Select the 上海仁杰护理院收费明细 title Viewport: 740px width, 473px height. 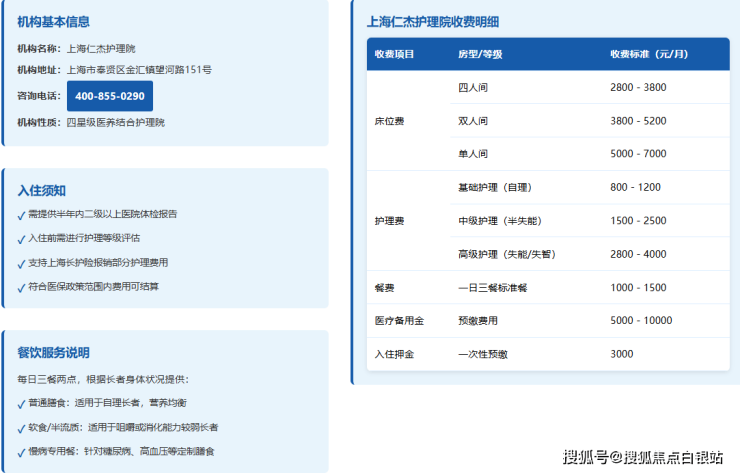(x=433, y=22)
